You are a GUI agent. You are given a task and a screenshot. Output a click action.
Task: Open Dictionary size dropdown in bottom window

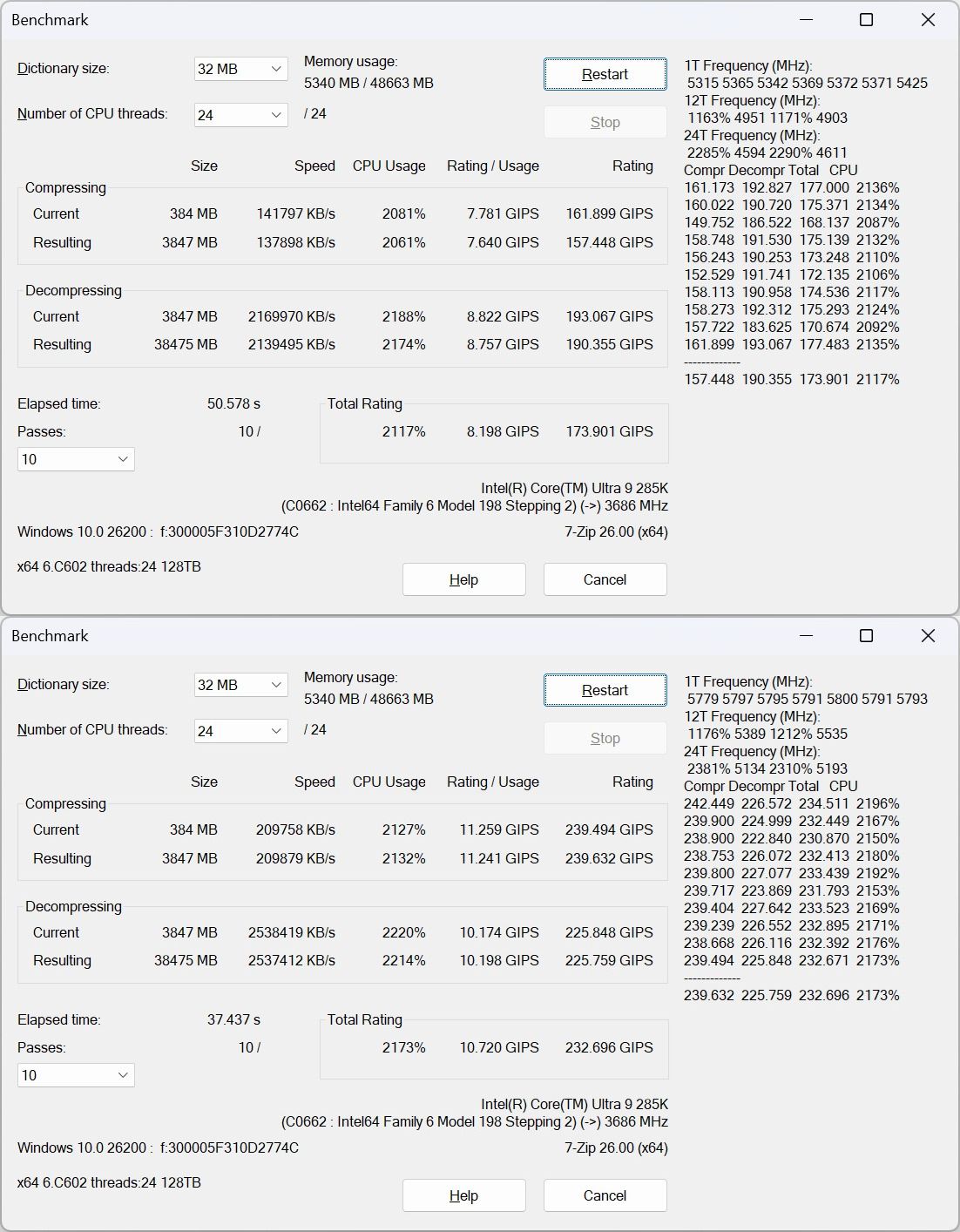[240, 685]
